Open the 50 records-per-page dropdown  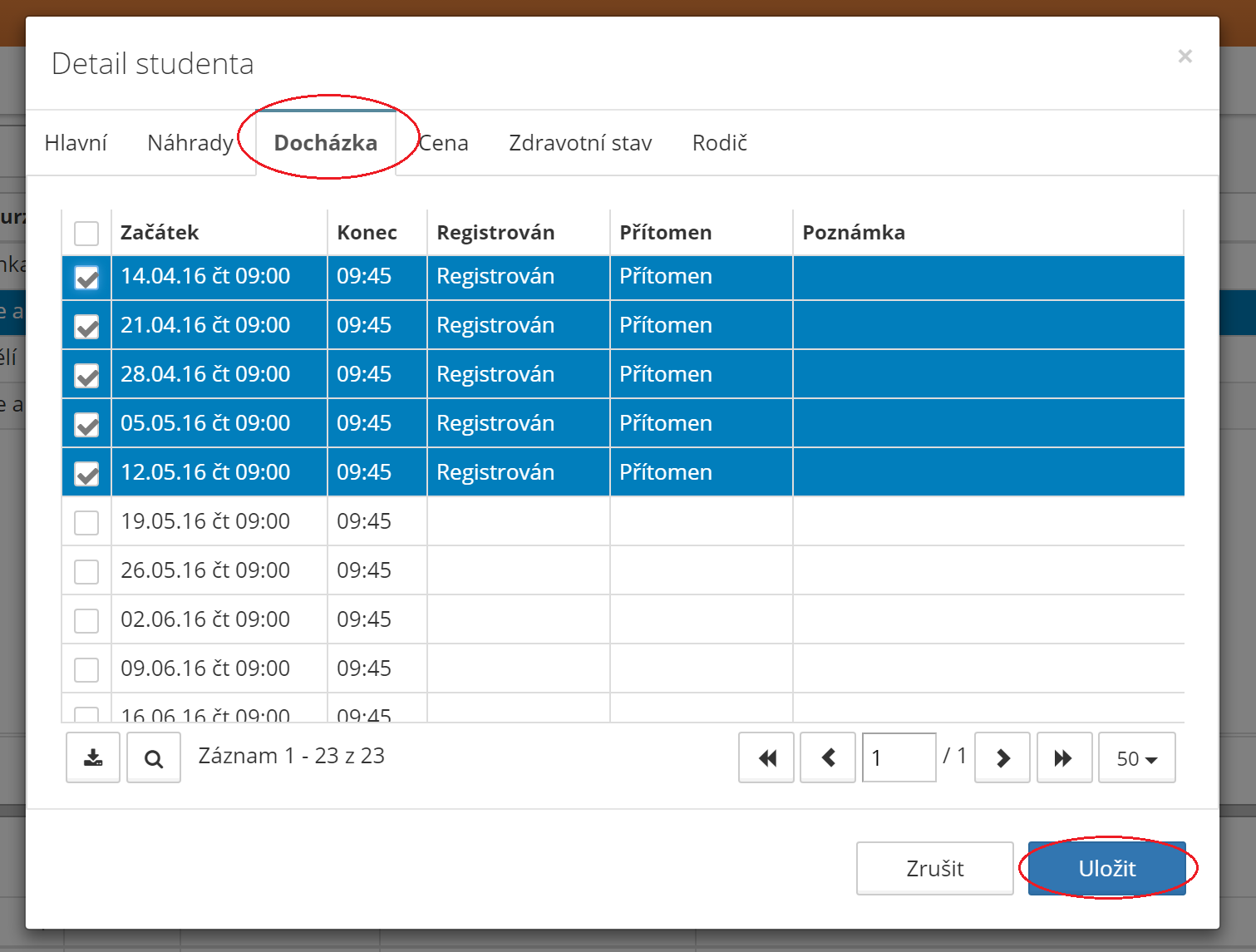coord(1137,757)
